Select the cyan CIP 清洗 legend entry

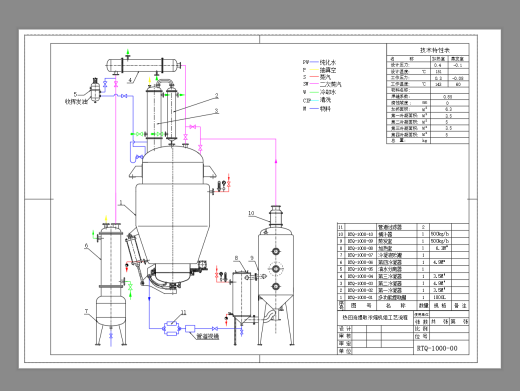click(317, 100)
